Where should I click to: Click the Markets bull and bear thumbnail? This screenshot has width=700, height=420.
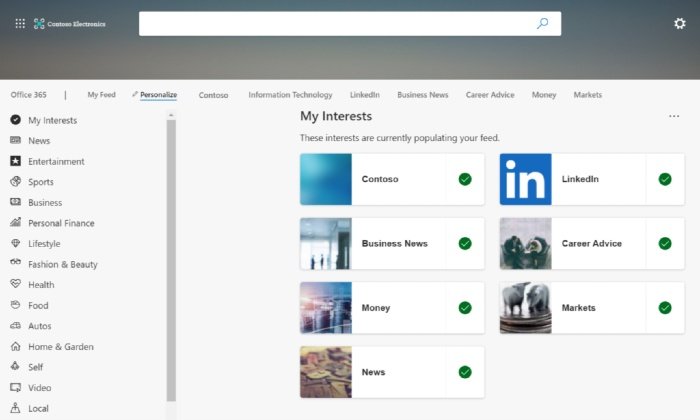(525, 308)
